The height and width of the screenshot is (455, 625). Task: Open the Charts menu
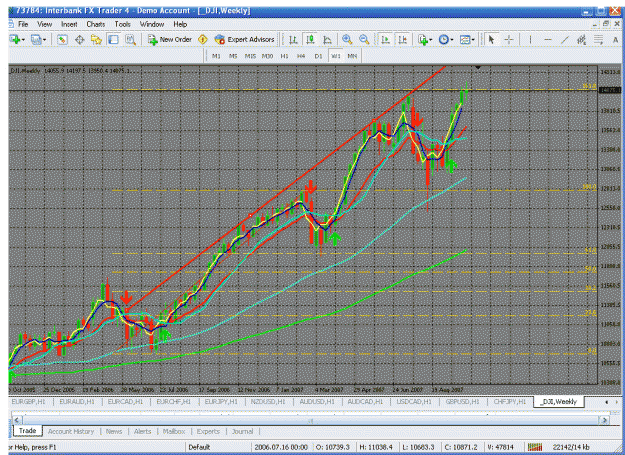(96, 24)
